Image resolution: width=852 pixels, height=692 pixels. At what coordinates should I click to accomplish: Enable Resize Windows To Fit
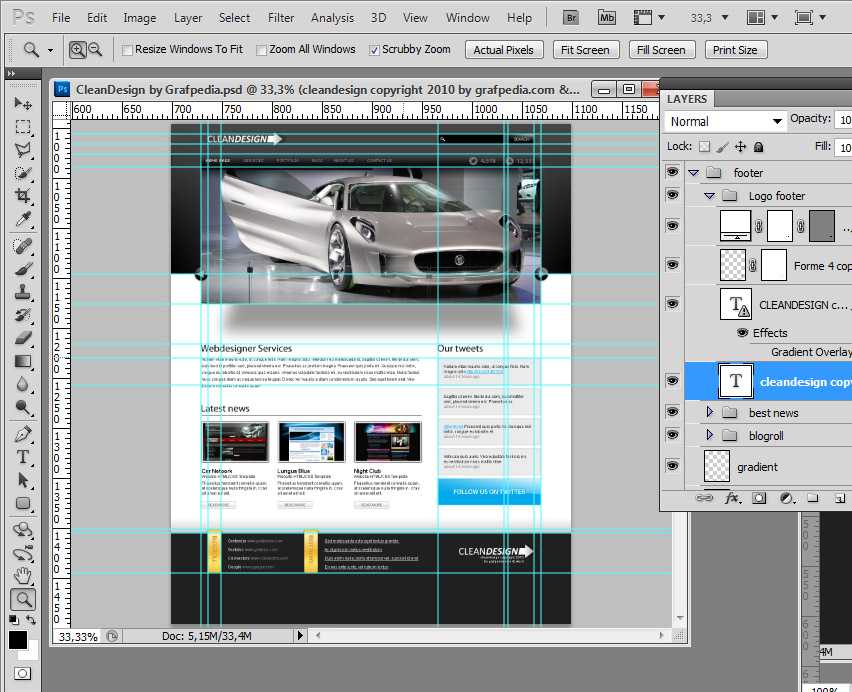[127, 50]
